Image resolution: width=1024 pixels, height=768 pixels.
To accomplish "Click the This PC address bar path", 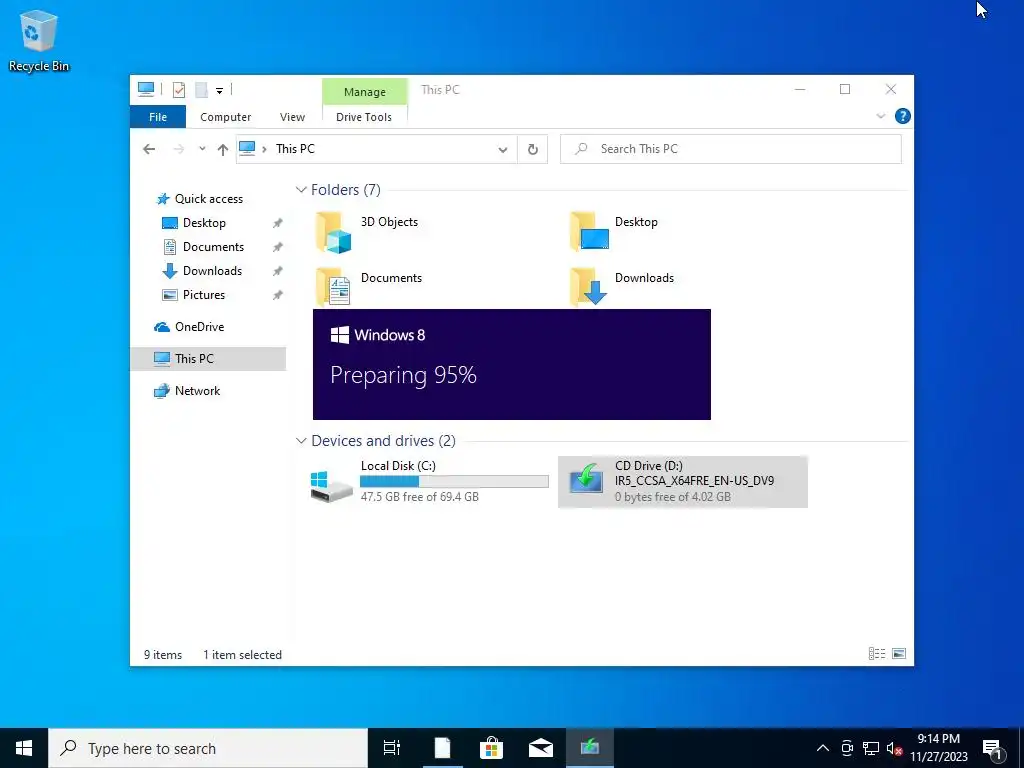I will pos(295,149).
